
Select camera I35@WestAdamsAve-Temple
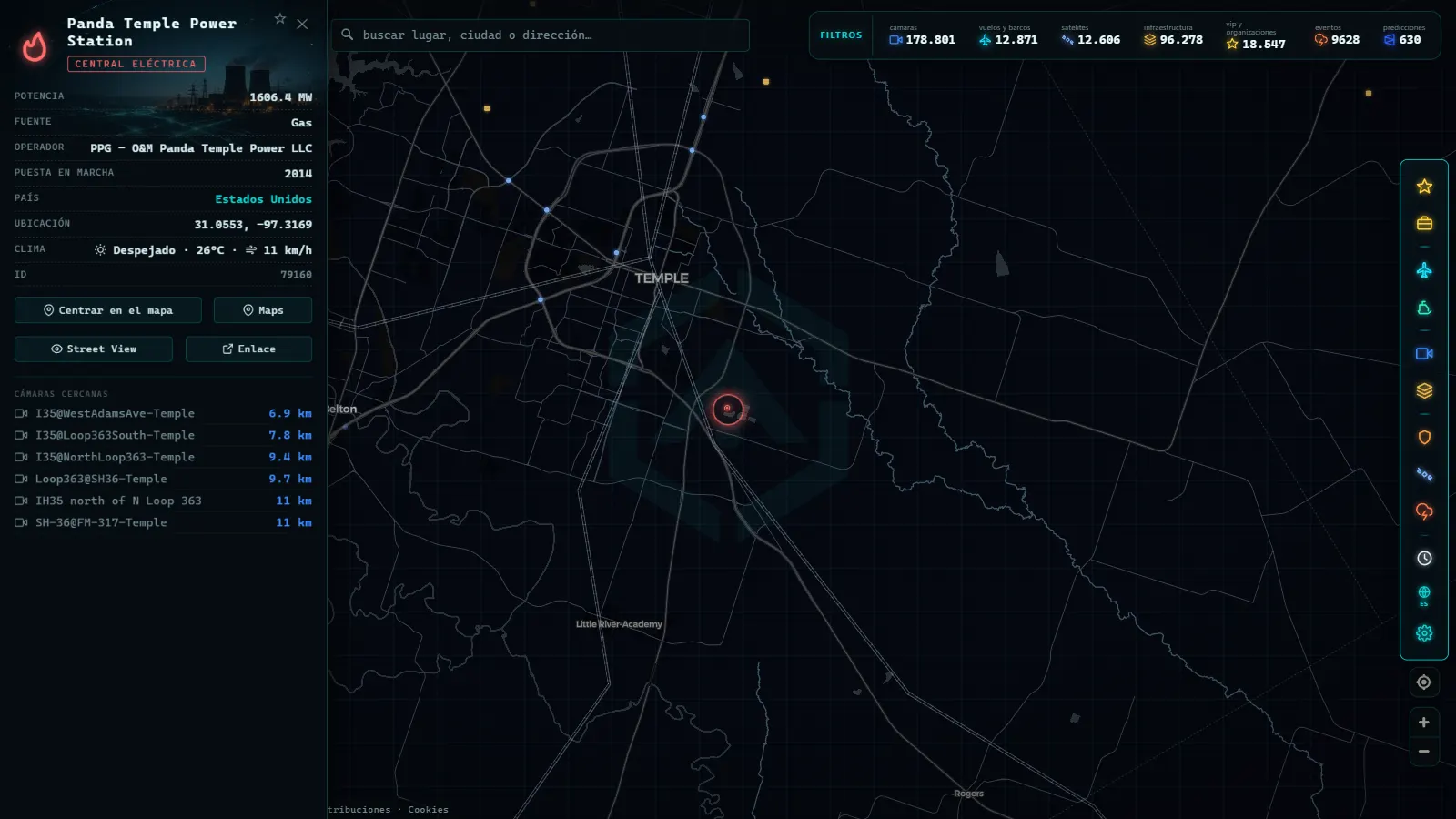point(163,413)
